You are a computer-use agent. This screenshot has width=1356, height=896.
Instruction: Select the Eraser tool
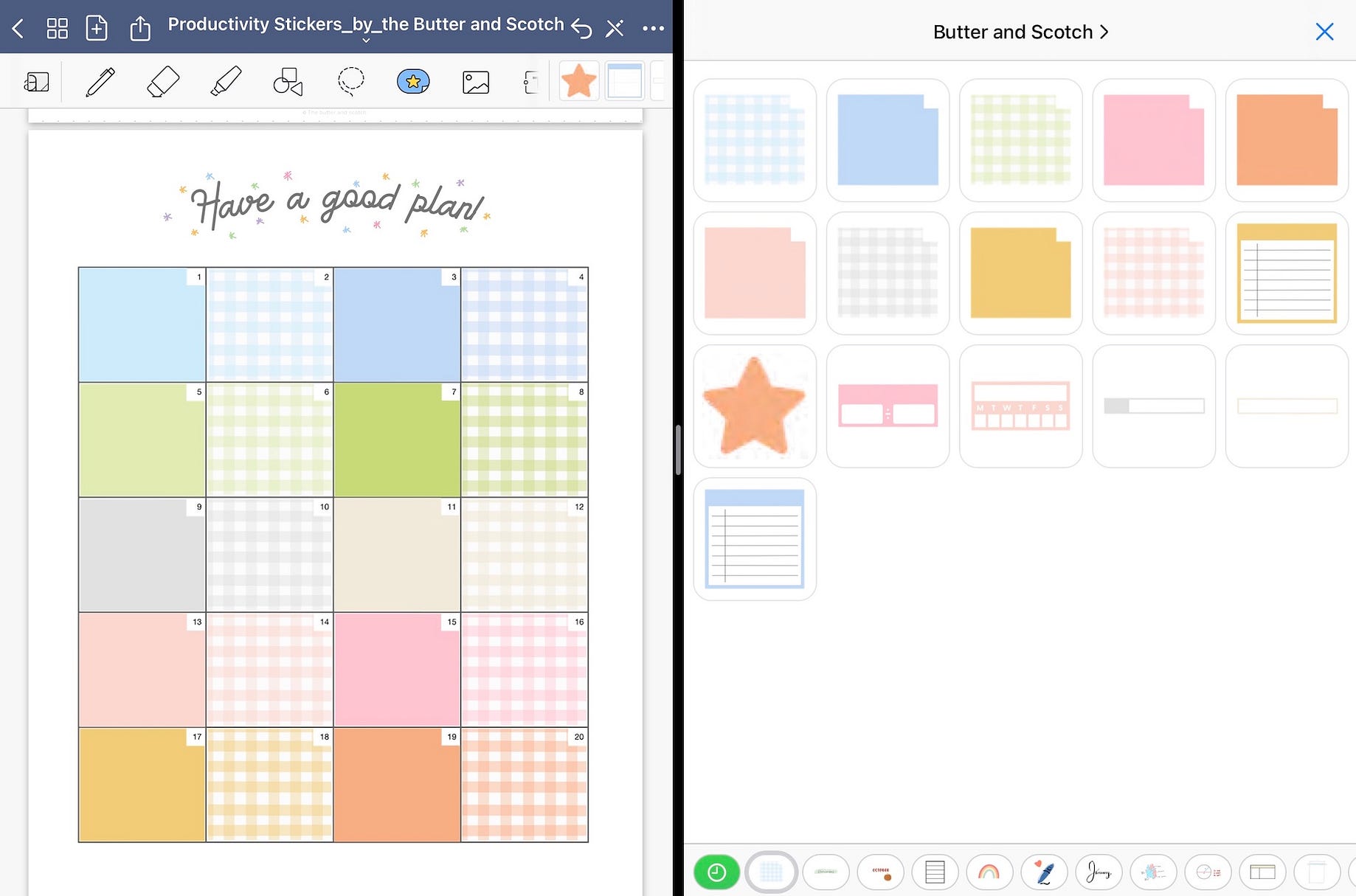(162, 81)
